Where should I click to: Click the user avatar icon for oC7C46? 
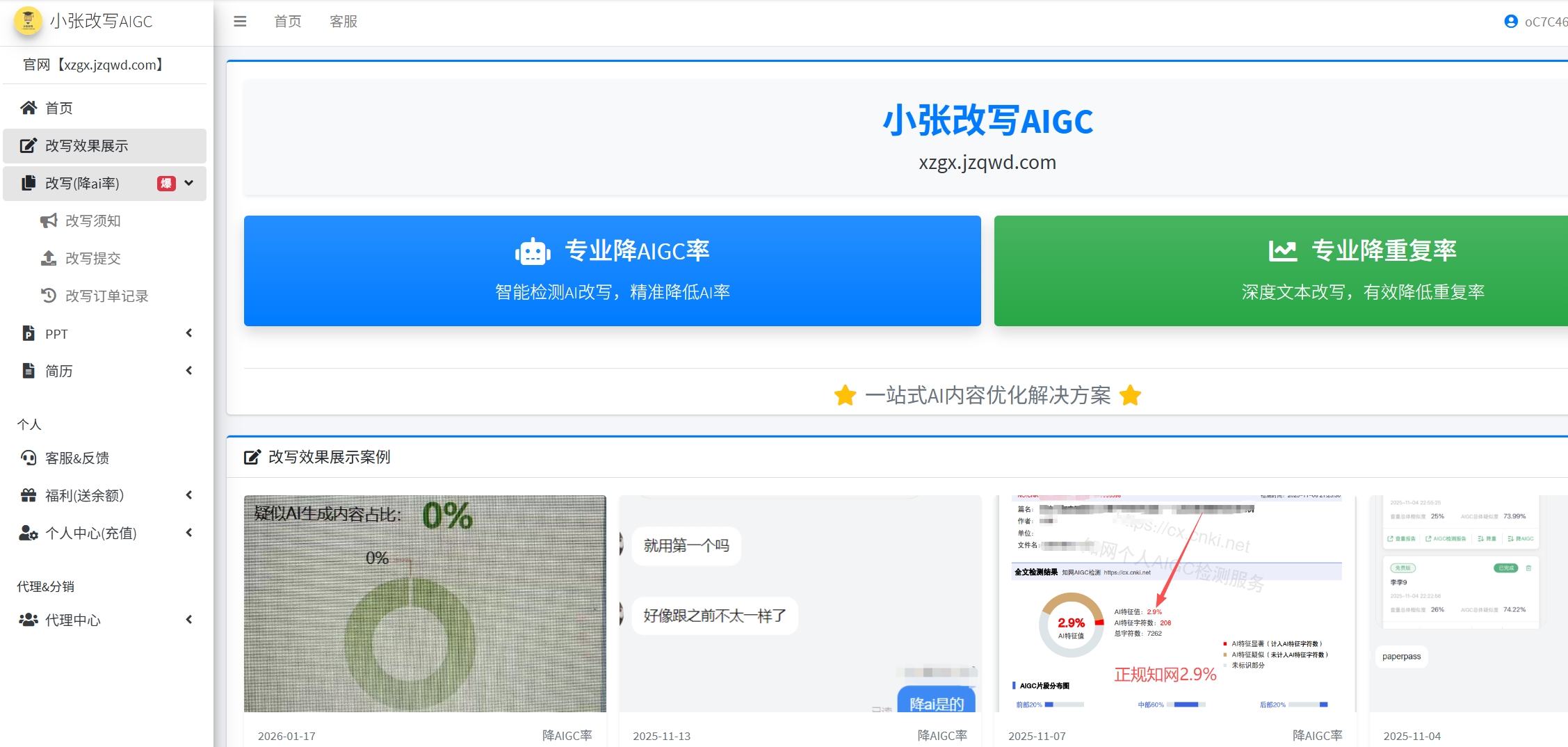[x=1510, y=21]
